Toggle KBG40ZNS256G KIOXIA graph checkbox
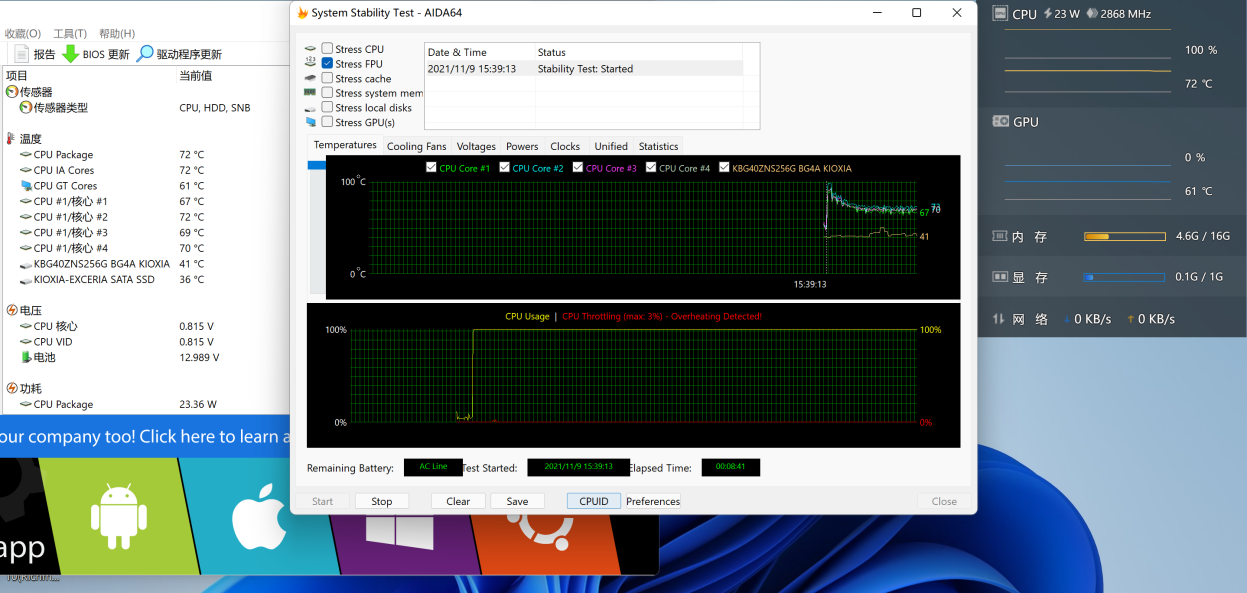 point(724,168)
